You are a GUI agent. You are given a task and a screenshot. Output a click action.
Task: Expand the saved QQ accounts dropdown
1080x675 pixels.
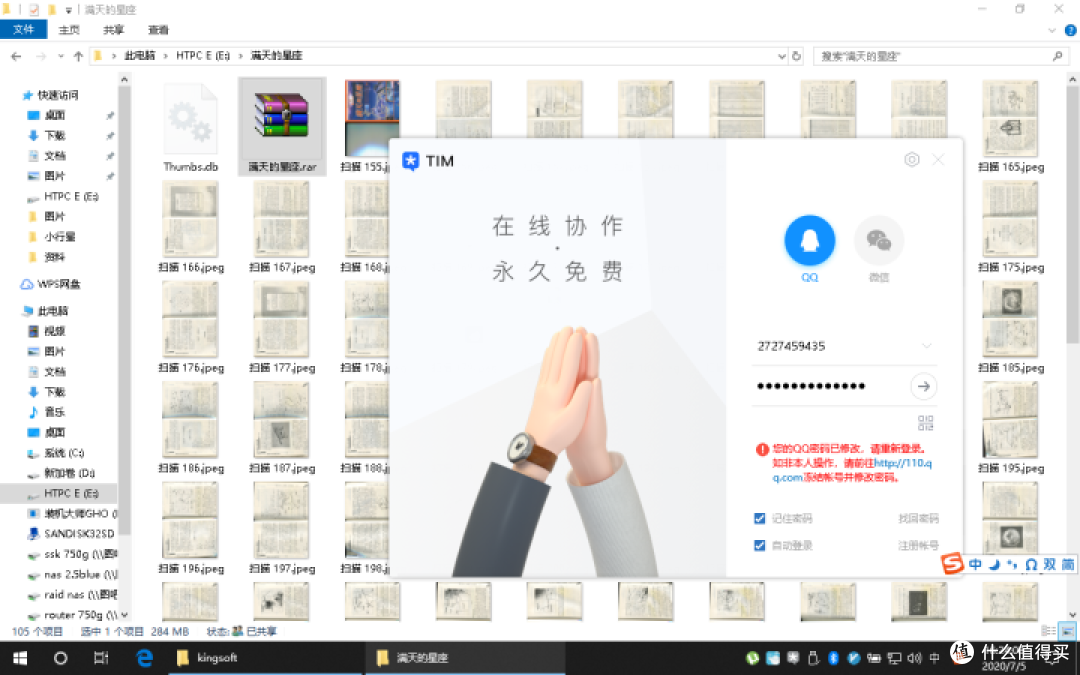pos(926,346)
